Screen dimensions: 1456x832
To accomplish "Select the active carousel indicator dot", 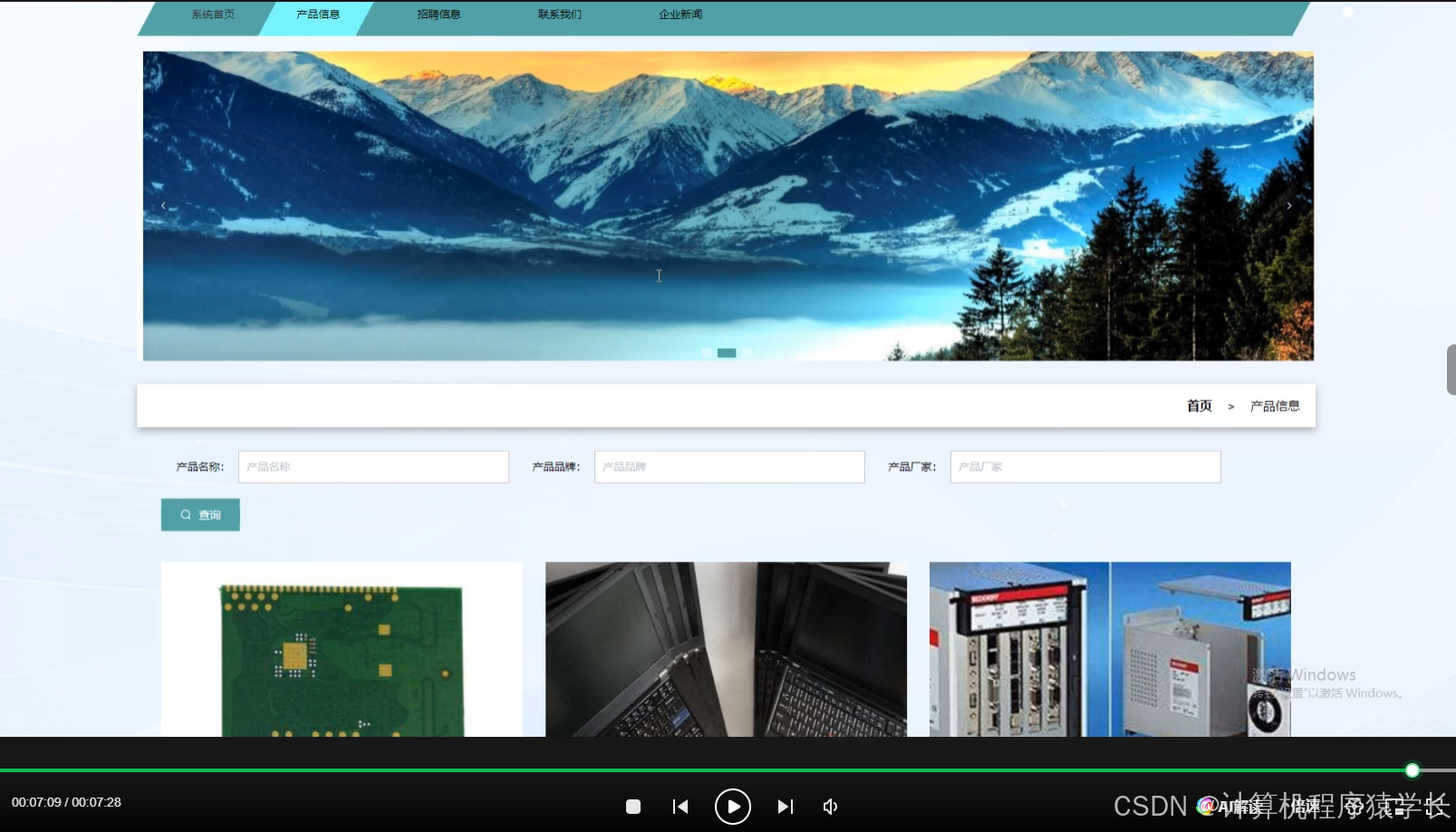I will (727, 353).
